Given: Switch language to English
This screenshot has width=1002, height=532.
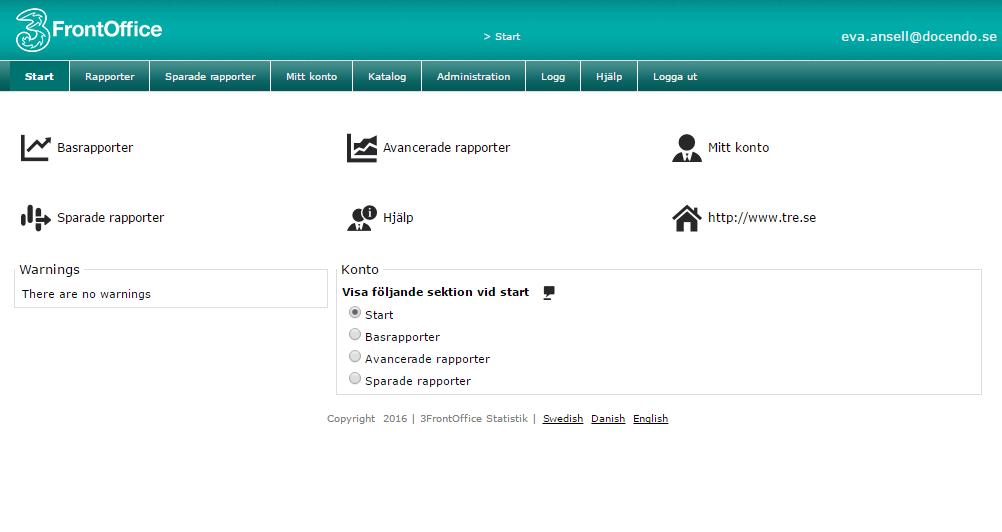Looking at the screenshot, I should [651, 418].
